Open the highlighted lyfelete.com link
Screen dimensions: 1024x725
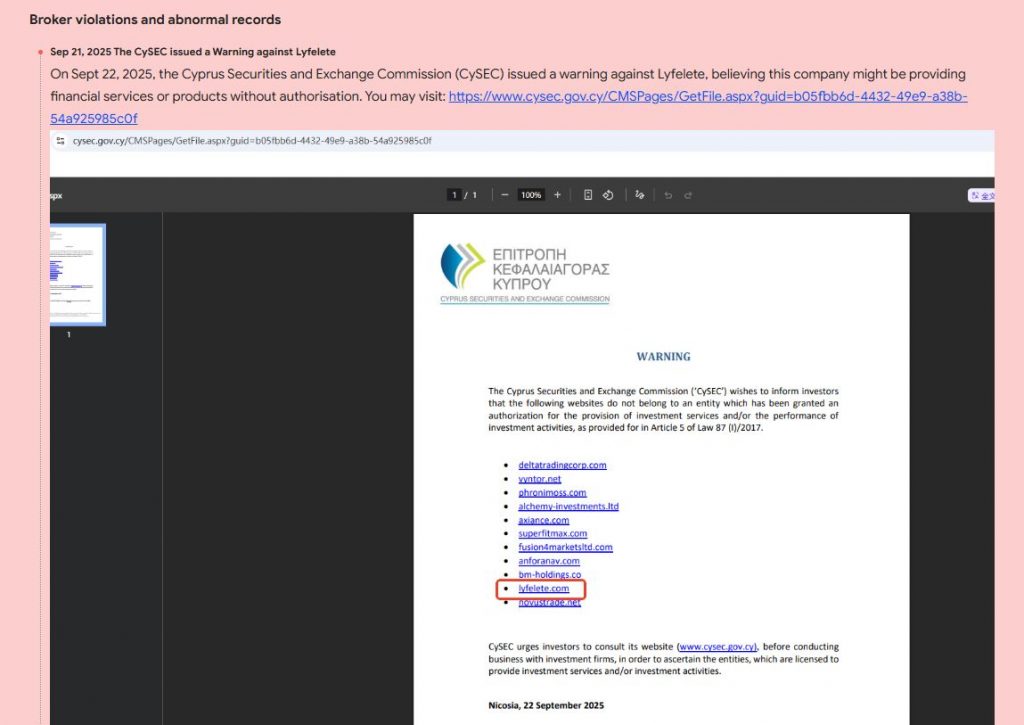tap(543, 589)
